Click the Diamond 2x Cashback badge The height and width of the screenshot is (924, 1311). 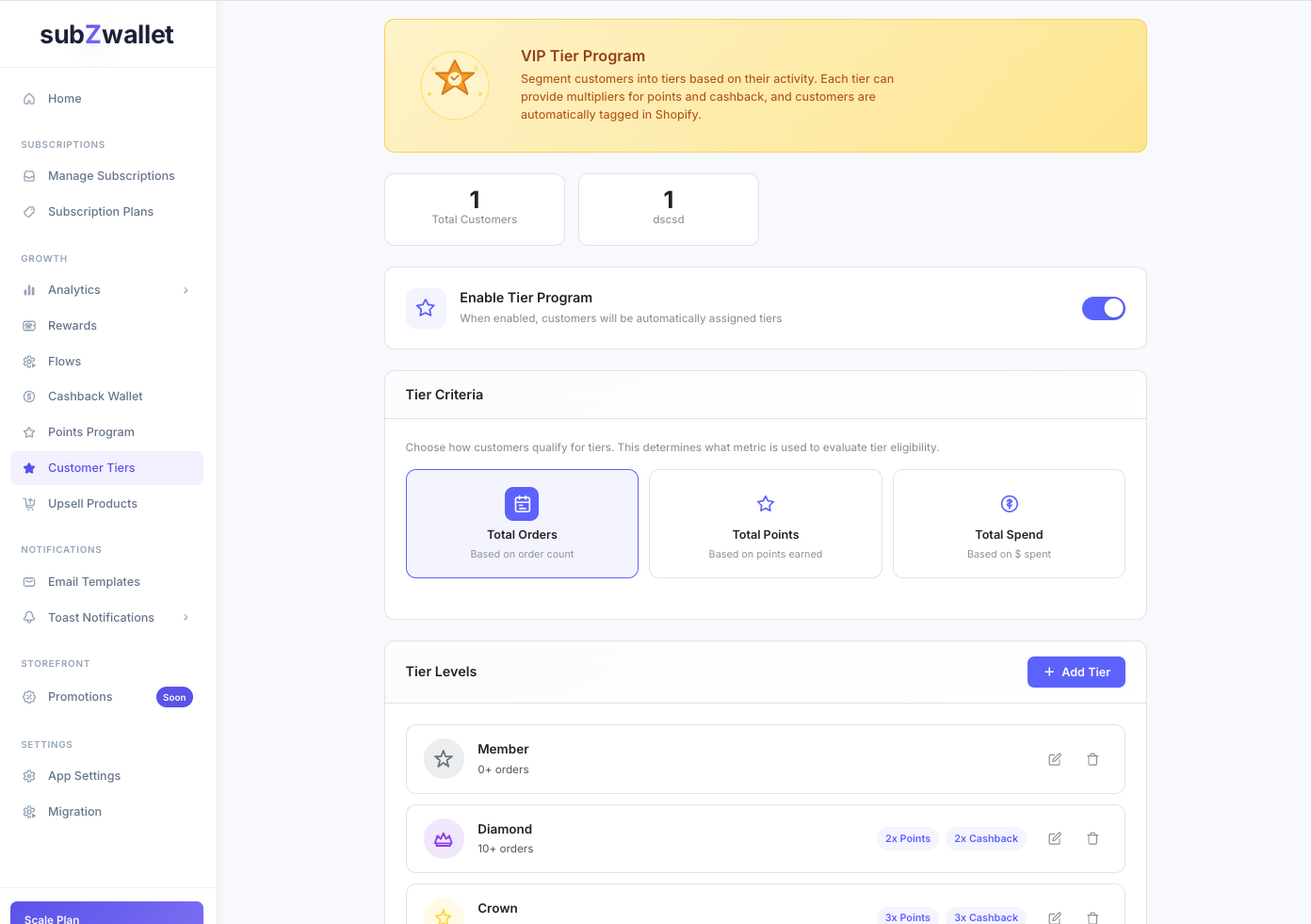click(x=986, y=838)
